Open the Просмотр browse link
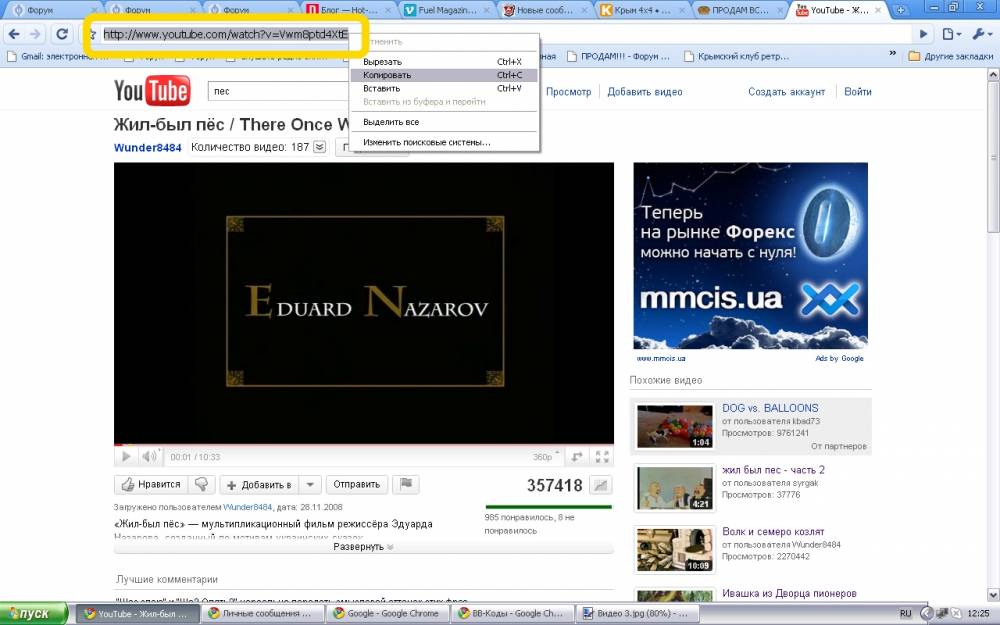Image resolution: width=1000 pixels, height=625 pixels. 568,92
